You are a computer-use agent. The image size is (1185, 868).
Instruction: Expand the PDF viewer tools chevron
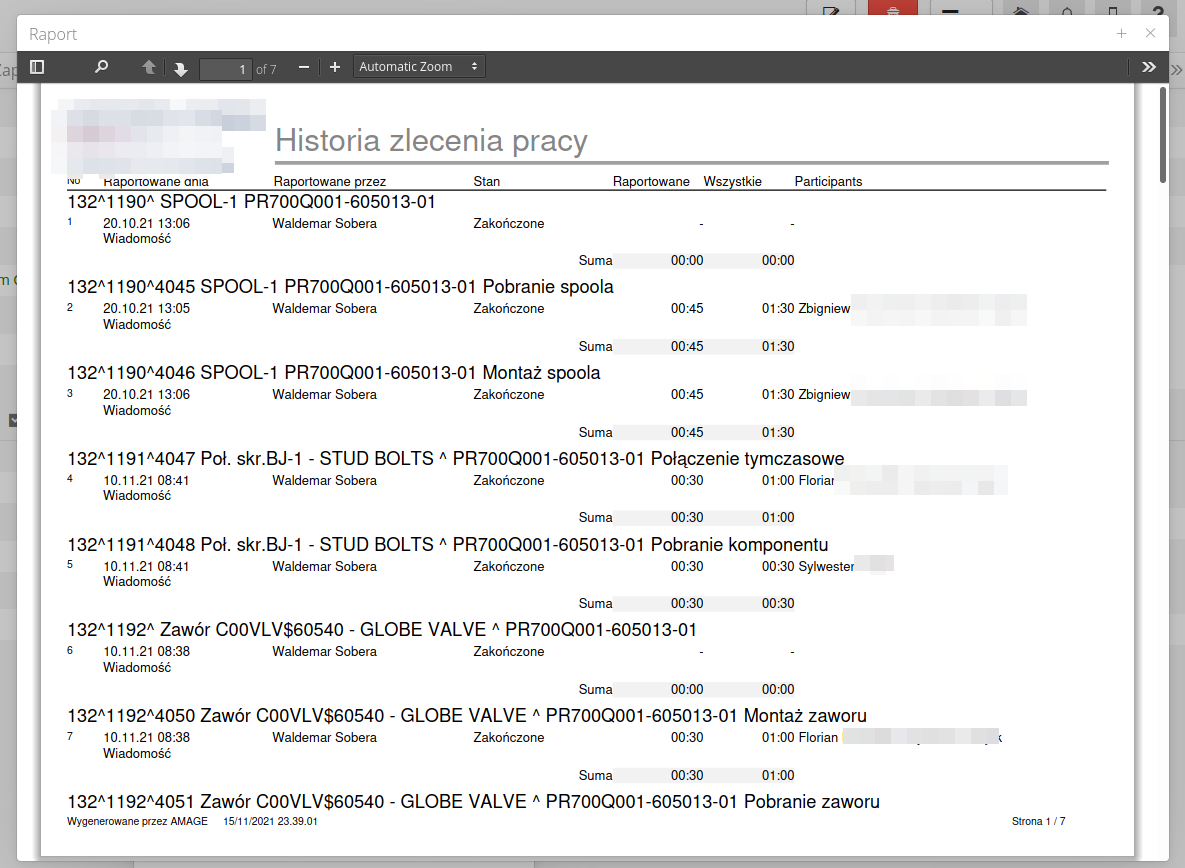tap(1148, 66)
